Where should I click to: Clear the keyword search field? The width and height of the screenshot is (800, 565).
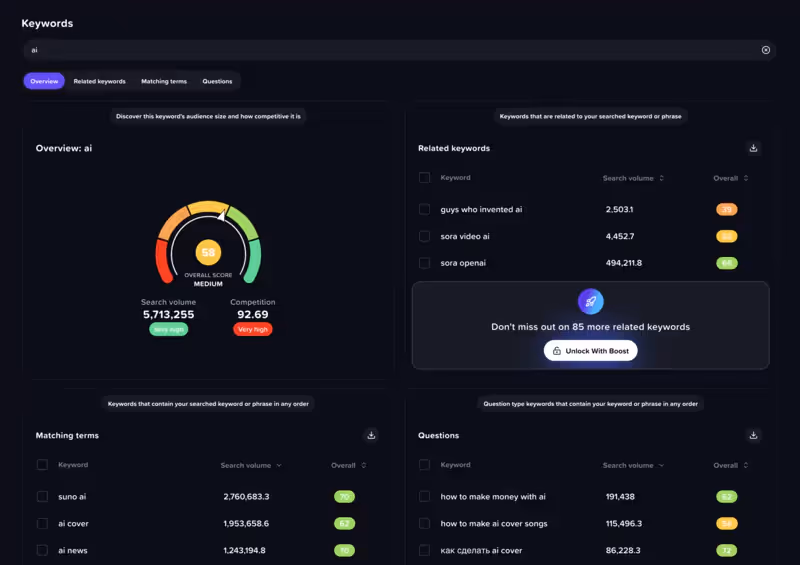[765, 50]
